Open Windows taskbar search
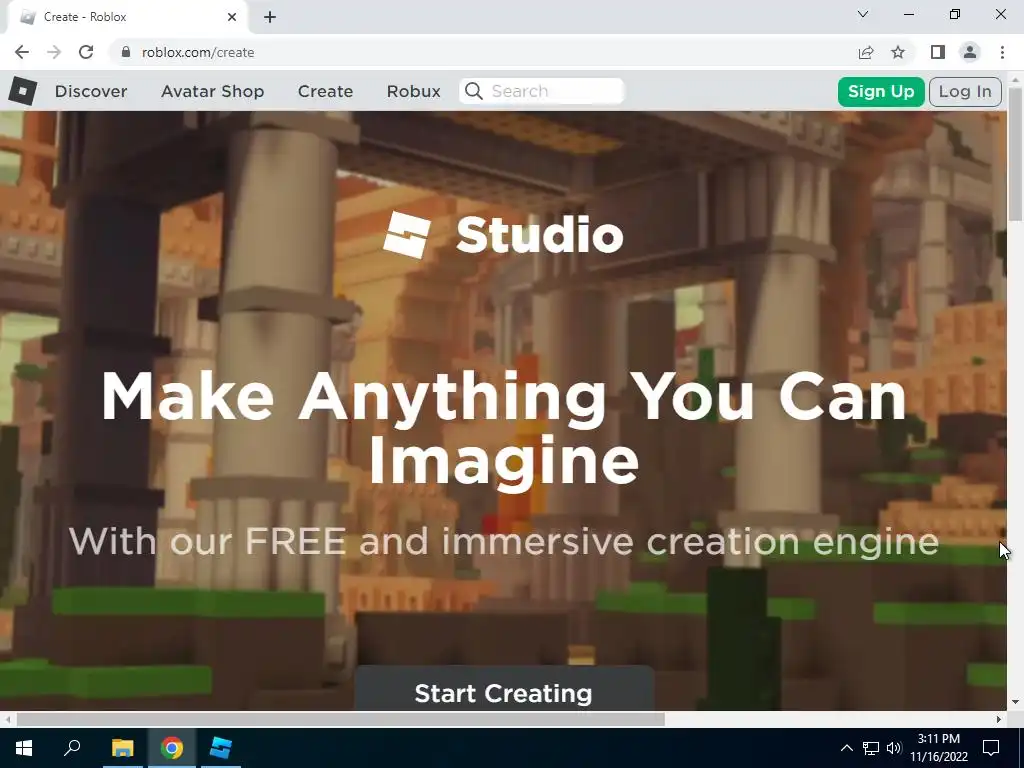 click(72, 747)
